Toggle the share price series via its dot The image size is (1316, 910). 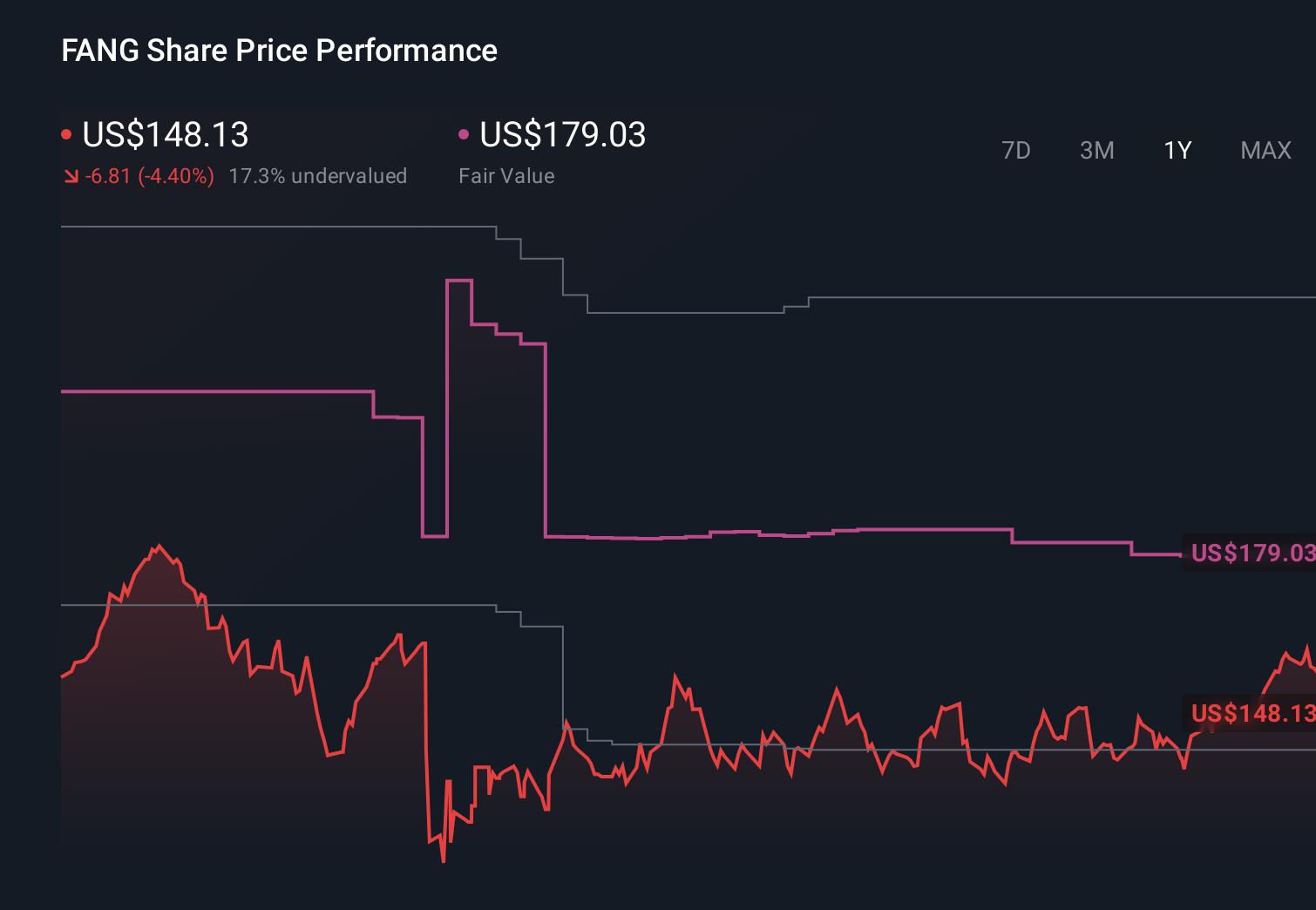pyautogui.click(x=66, y=132)
